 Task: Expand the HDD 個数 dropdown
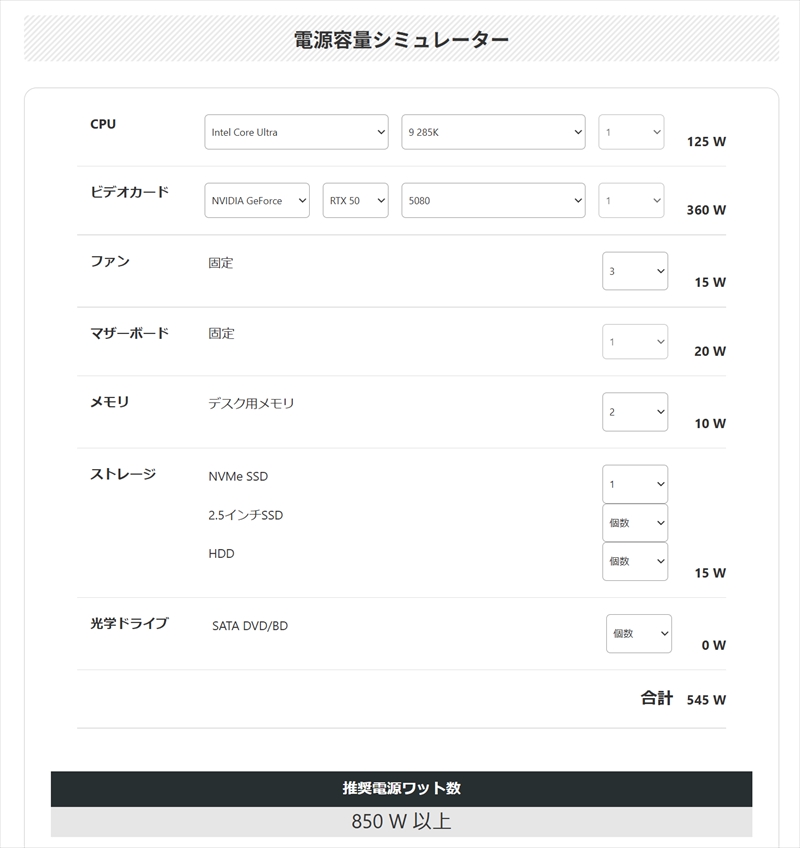tap(635, 561)
